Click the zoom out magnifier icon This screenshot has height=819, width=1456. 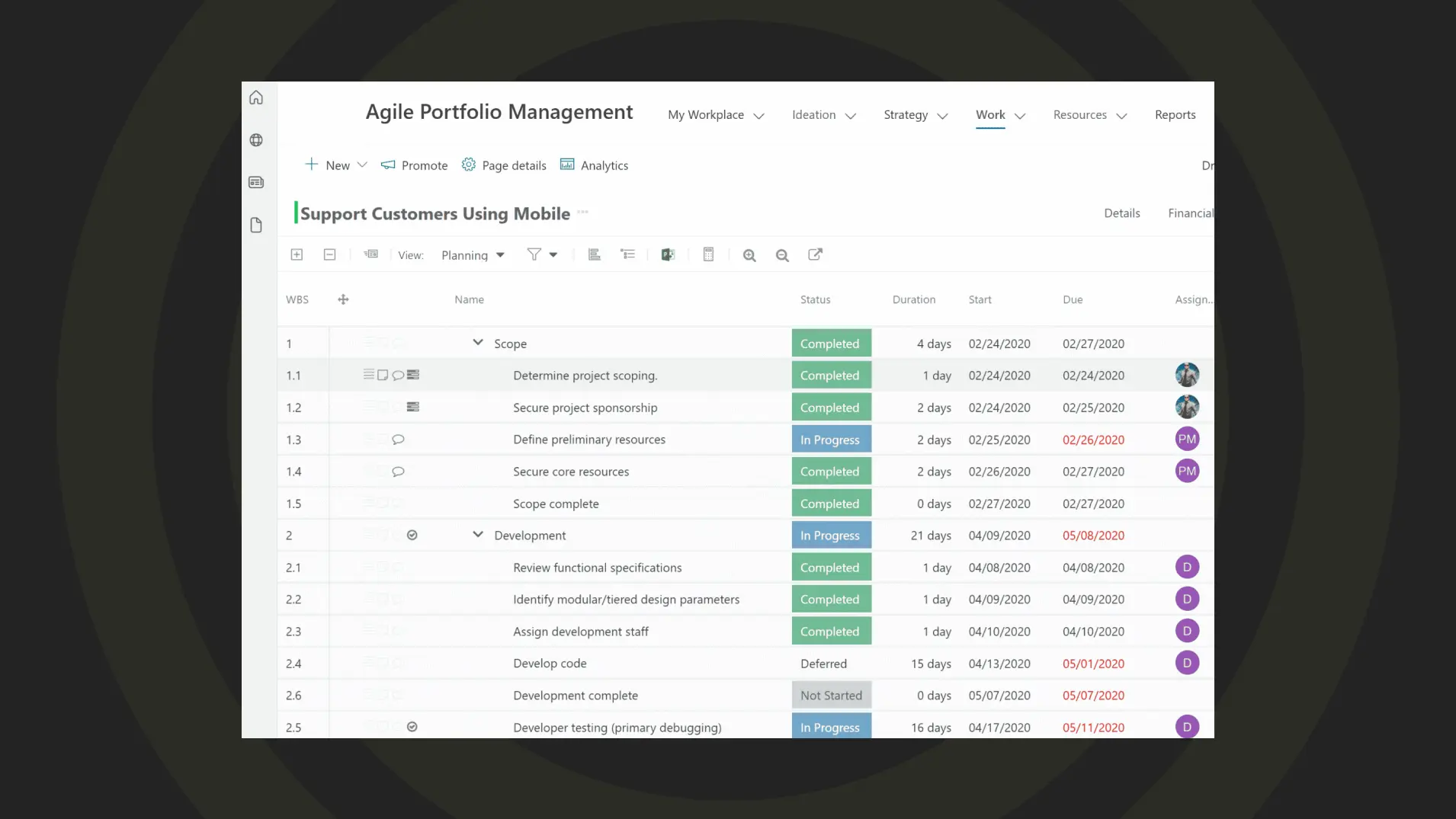tap(782, 255)
